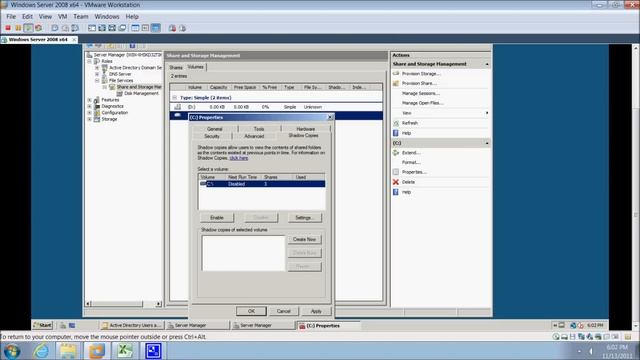The image size is (640, 360).
Task: Click the Settings... button
Action: tap(305, 218)
